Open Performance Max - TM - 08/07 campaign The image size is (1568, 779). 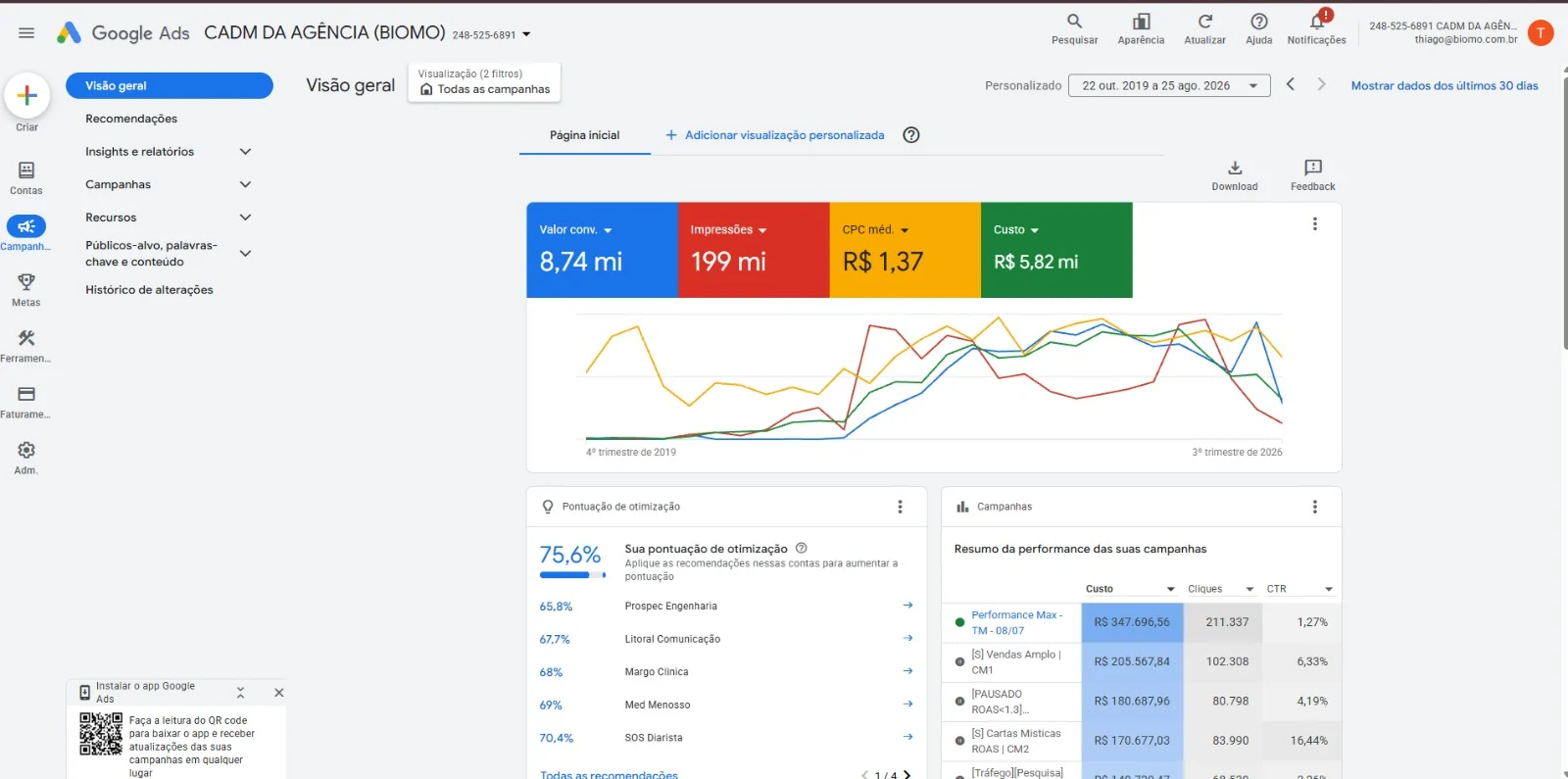tap(1017, 622)
